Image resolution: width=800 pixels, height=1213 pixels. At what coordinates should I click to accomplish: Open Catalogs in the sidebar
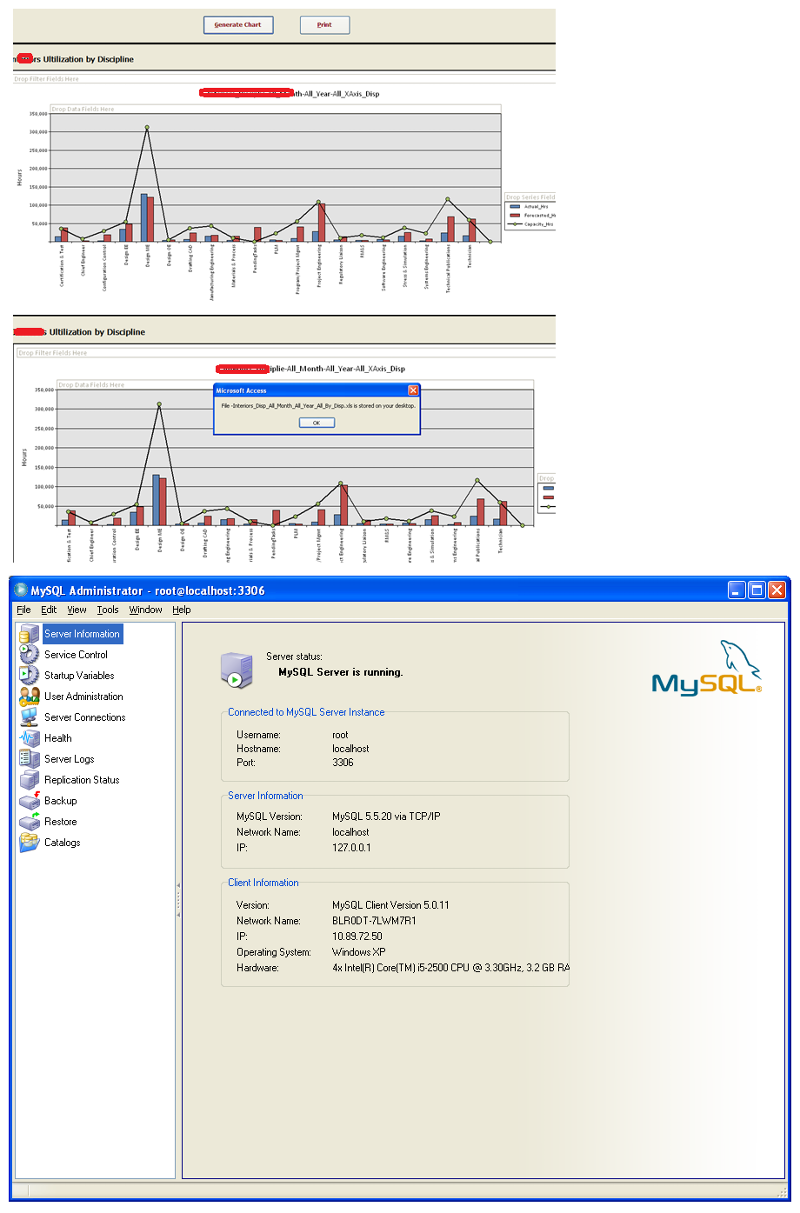[x=62, y=843]
